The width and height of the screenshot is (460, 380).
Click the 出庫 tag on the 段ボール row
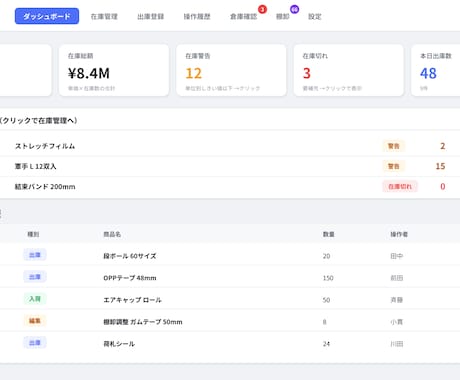tap(35, 255)
